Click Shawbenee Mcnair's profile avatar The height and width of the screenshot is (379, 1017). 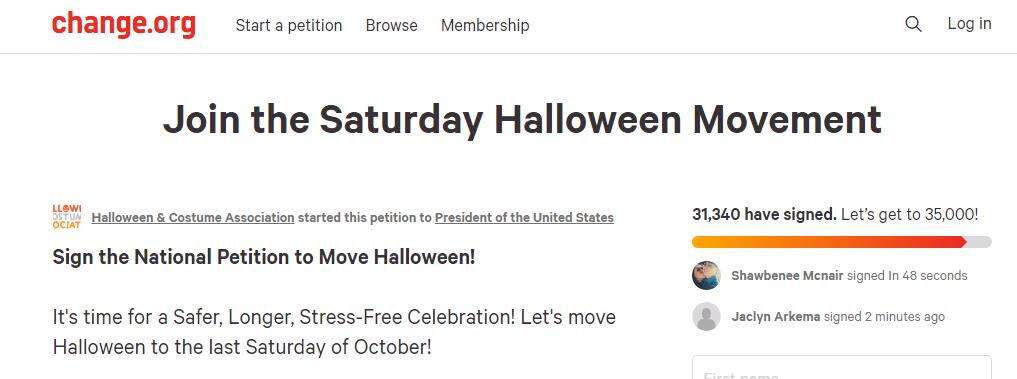pos(706,275)
